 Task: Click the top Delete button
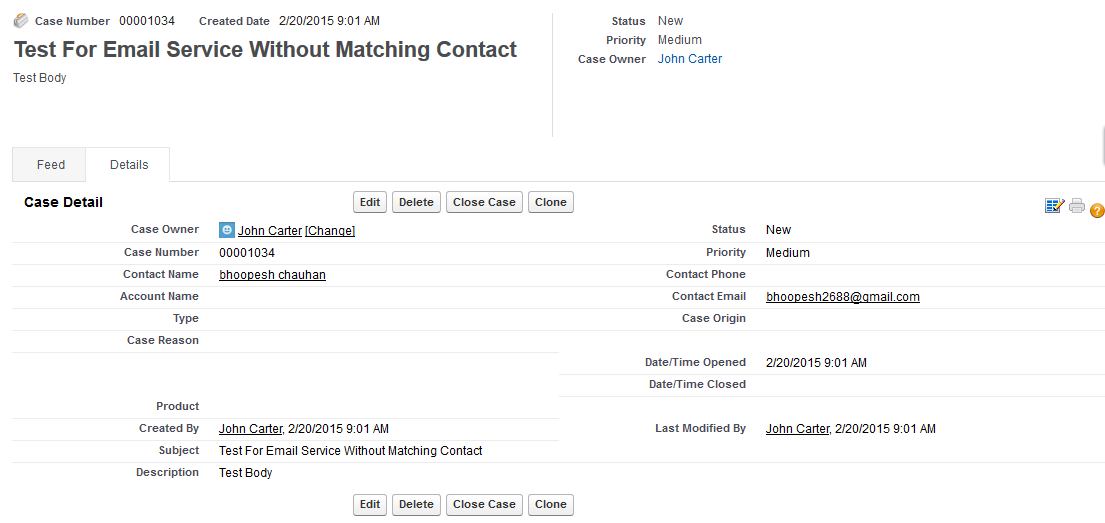coord(416,202)
